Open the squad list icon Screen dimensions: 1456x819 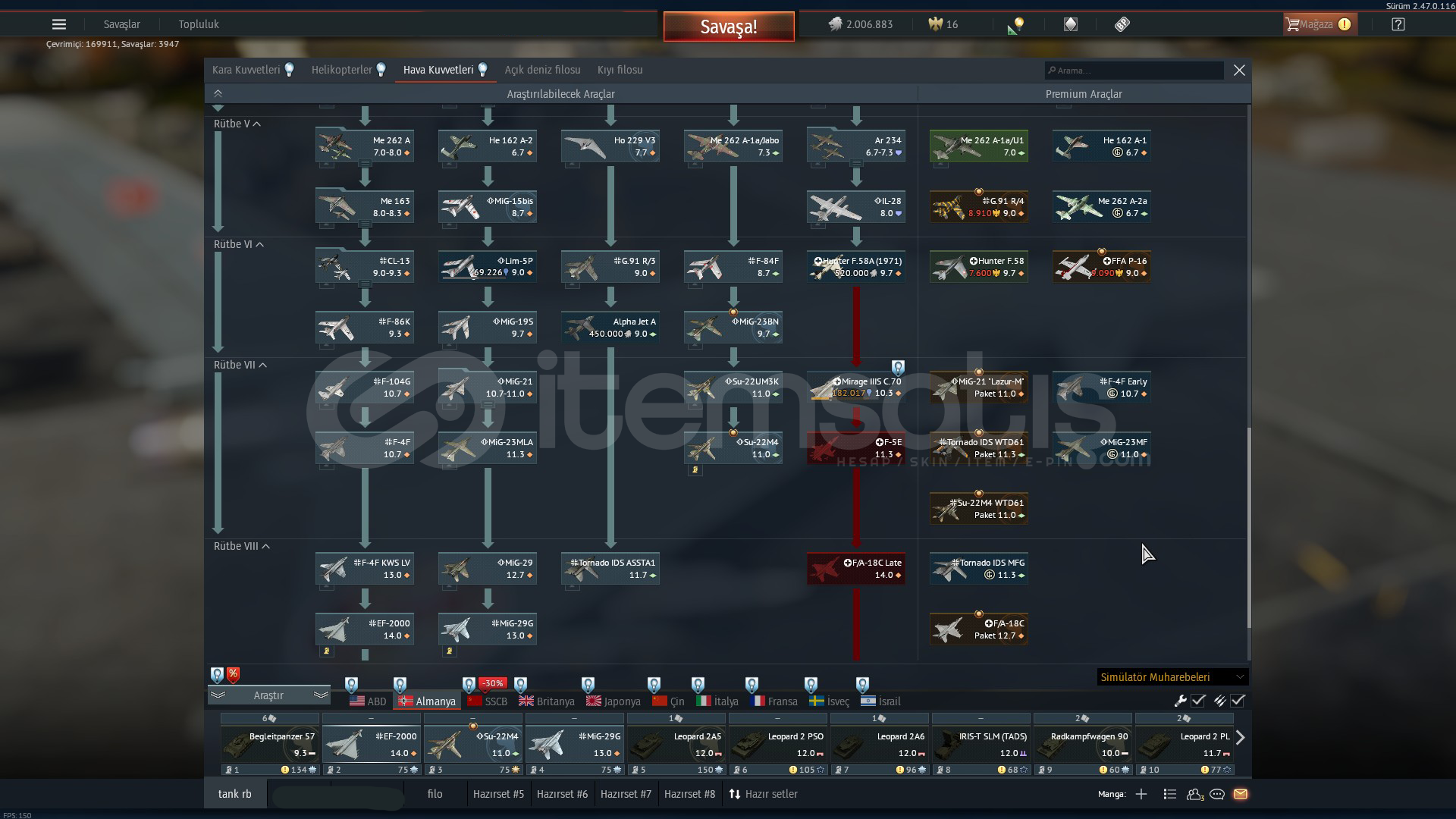(1170, 794)
